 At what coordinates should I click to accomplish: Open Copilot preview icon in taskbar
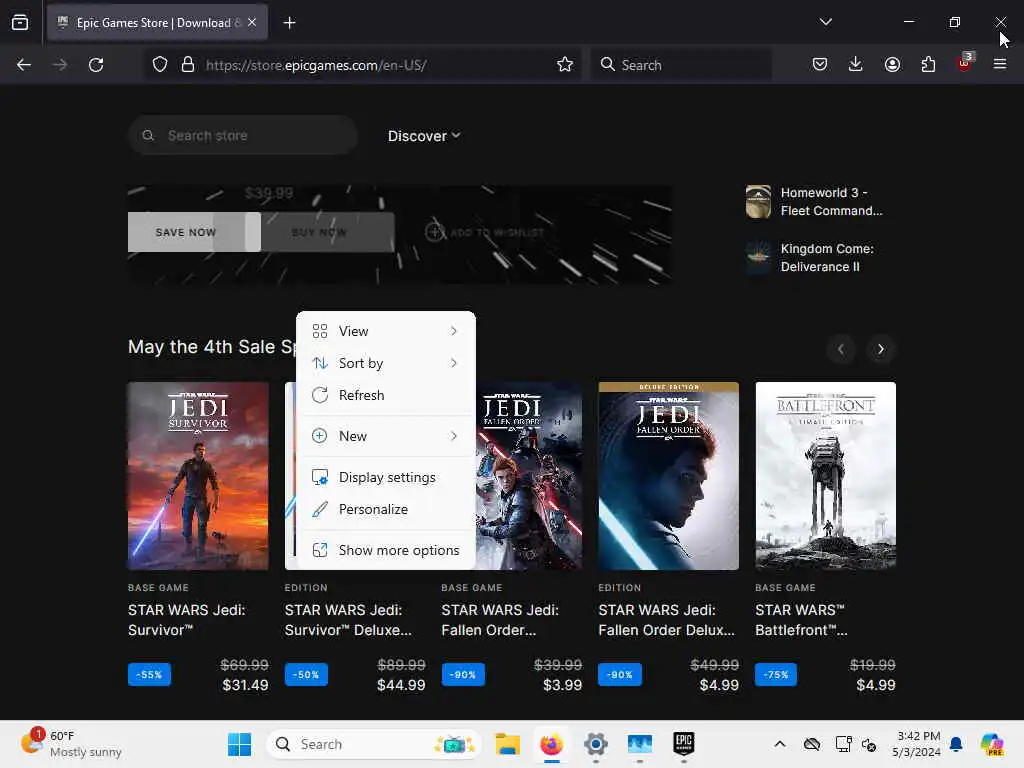pyautogui.click(x=992, y=744)
